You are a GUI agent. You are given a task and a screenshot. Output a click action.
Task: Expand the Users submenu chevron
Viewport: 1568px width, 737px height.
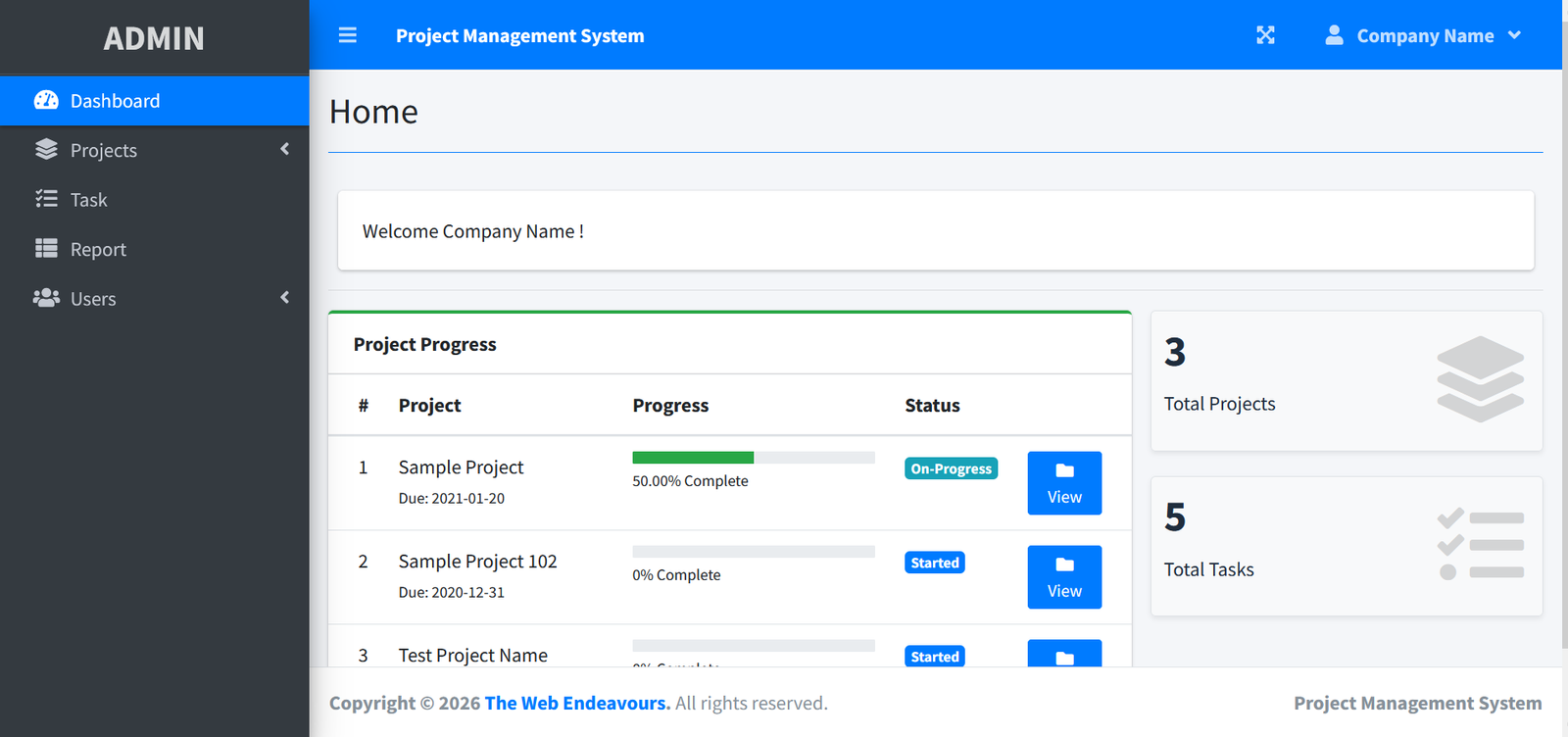285,297
